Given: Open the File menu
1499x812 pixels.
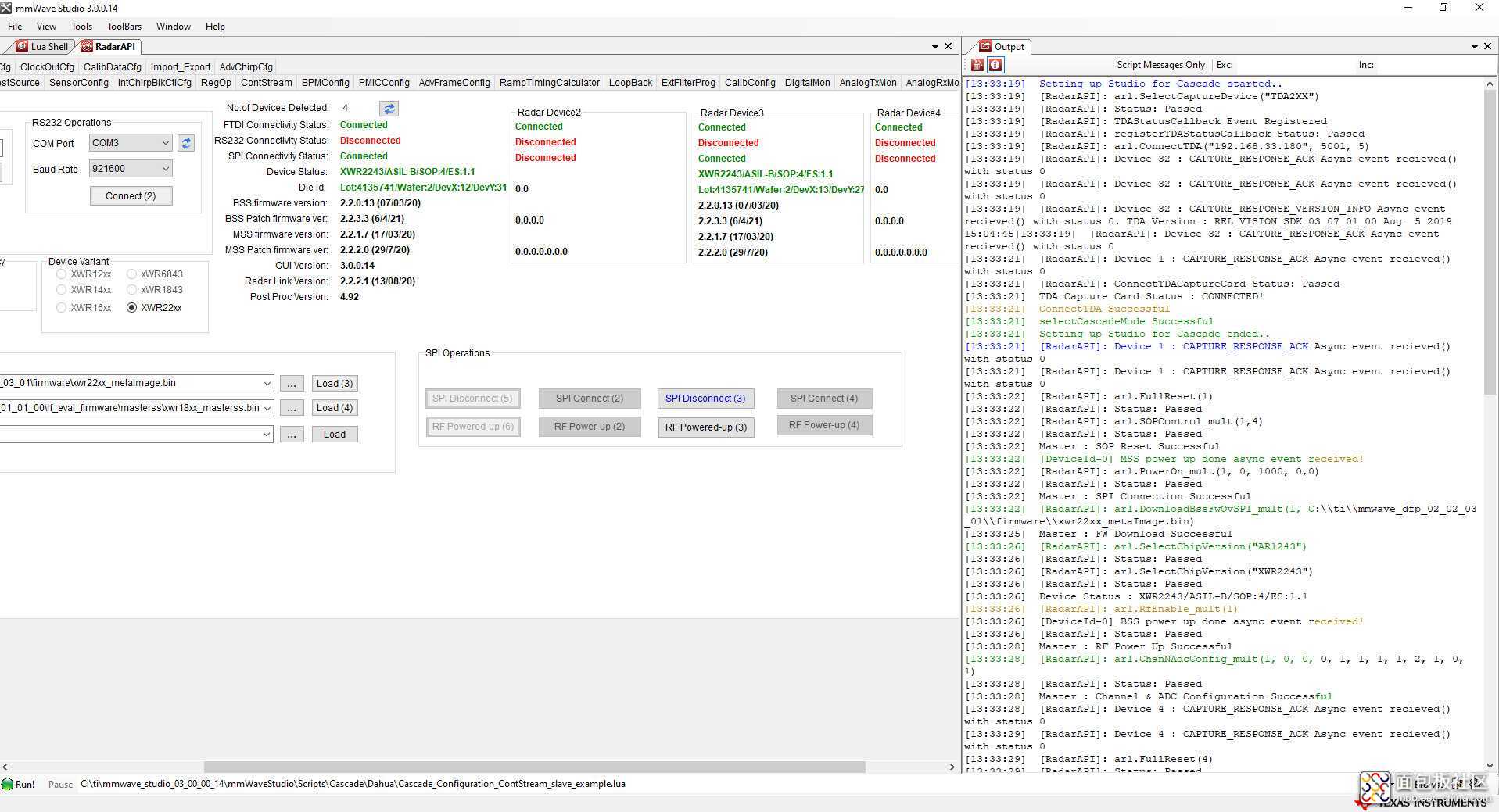Looking at the screenshot, I should [x=15, y=27].
